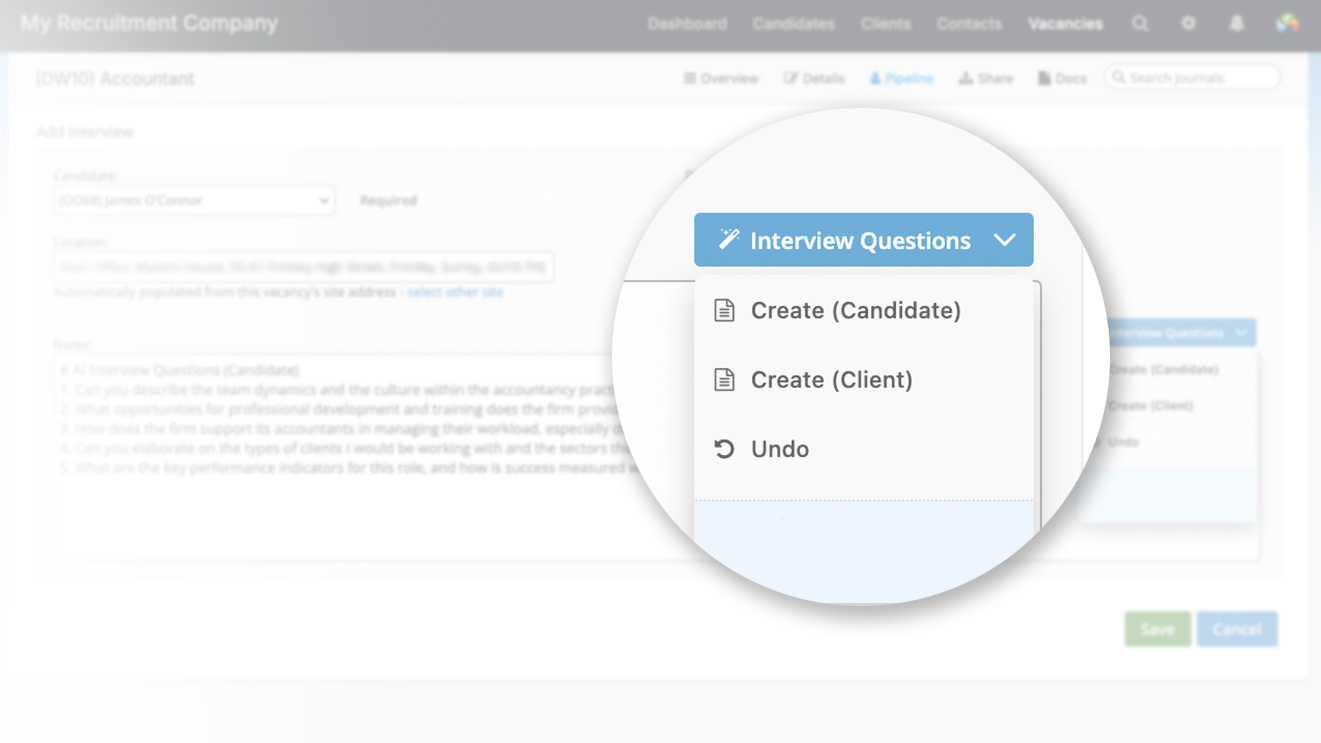Cancel the interview using the Cancel button
Viewport: 1321px width, 743px height.
click(x=1237, y=629)
